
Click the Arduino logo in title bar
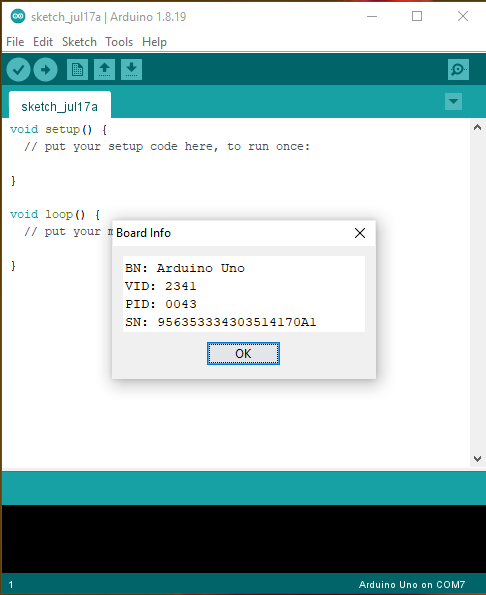tap(18, 16)
